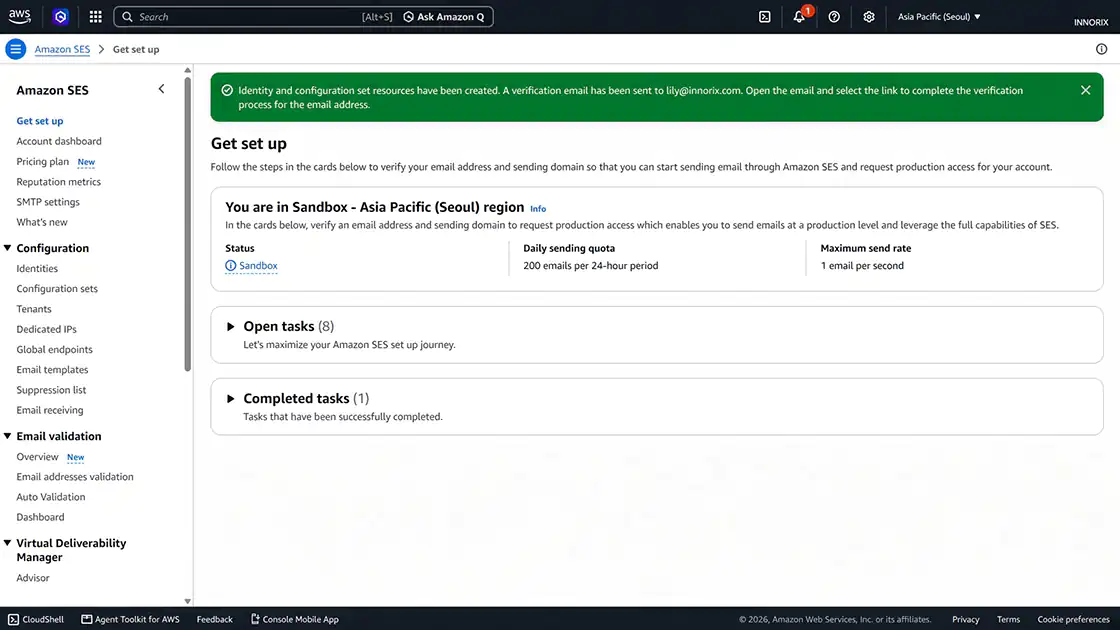Open notifications bell
The image size is (1120, 630).
point(799,16)
